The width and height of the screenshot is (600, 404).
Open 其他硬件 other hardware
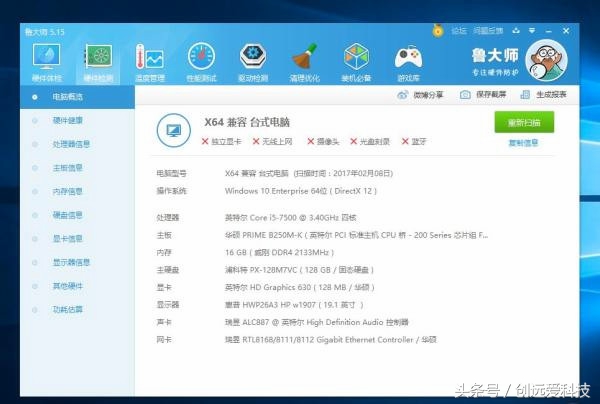[x=77, y=286]
